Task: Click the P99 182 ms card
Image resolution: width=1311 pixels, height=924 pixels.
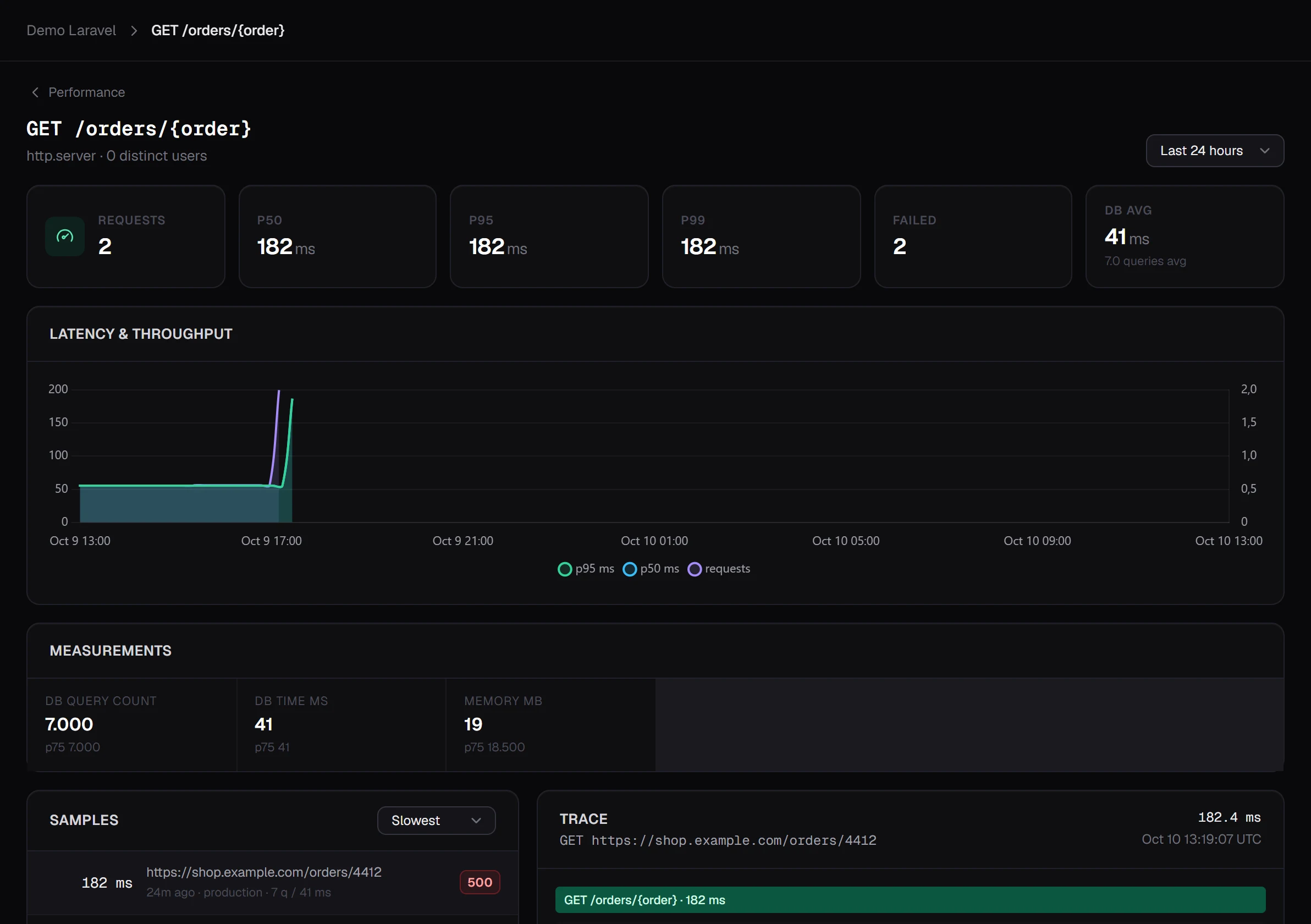Action: click(x=761, y=237)
